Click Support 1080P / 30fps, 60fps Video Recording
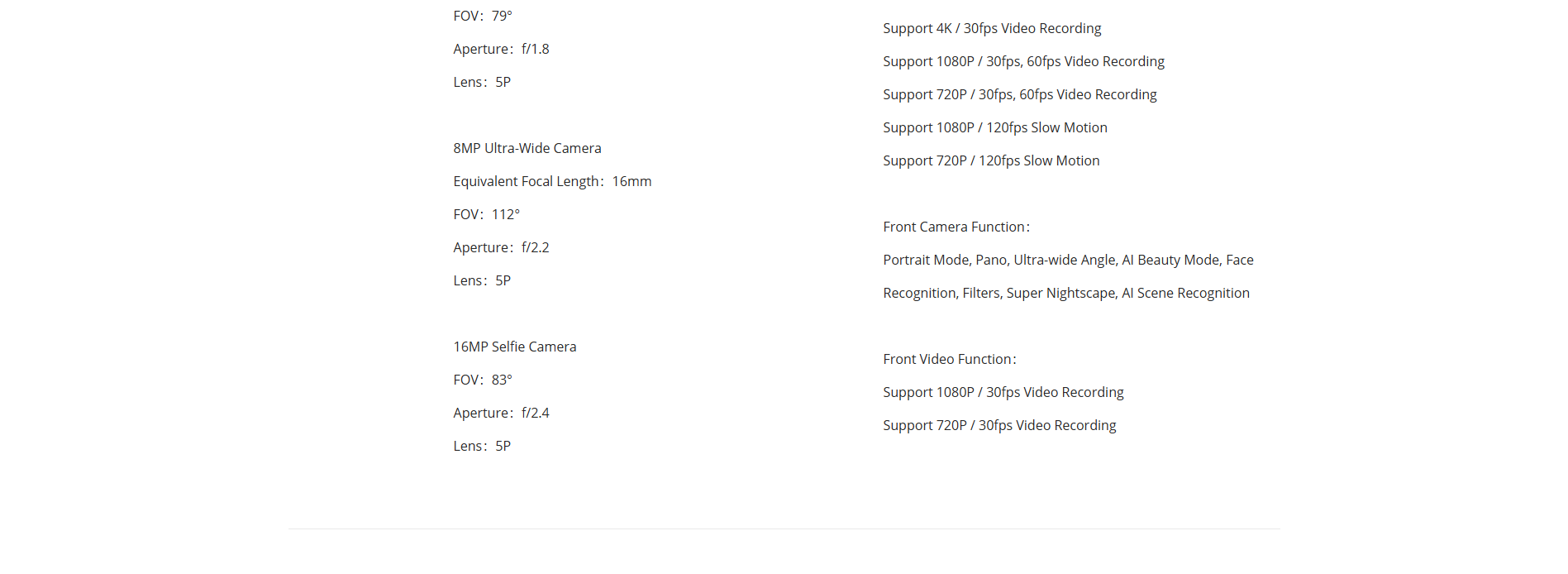1568x574 pixels. pos(1023,61)
